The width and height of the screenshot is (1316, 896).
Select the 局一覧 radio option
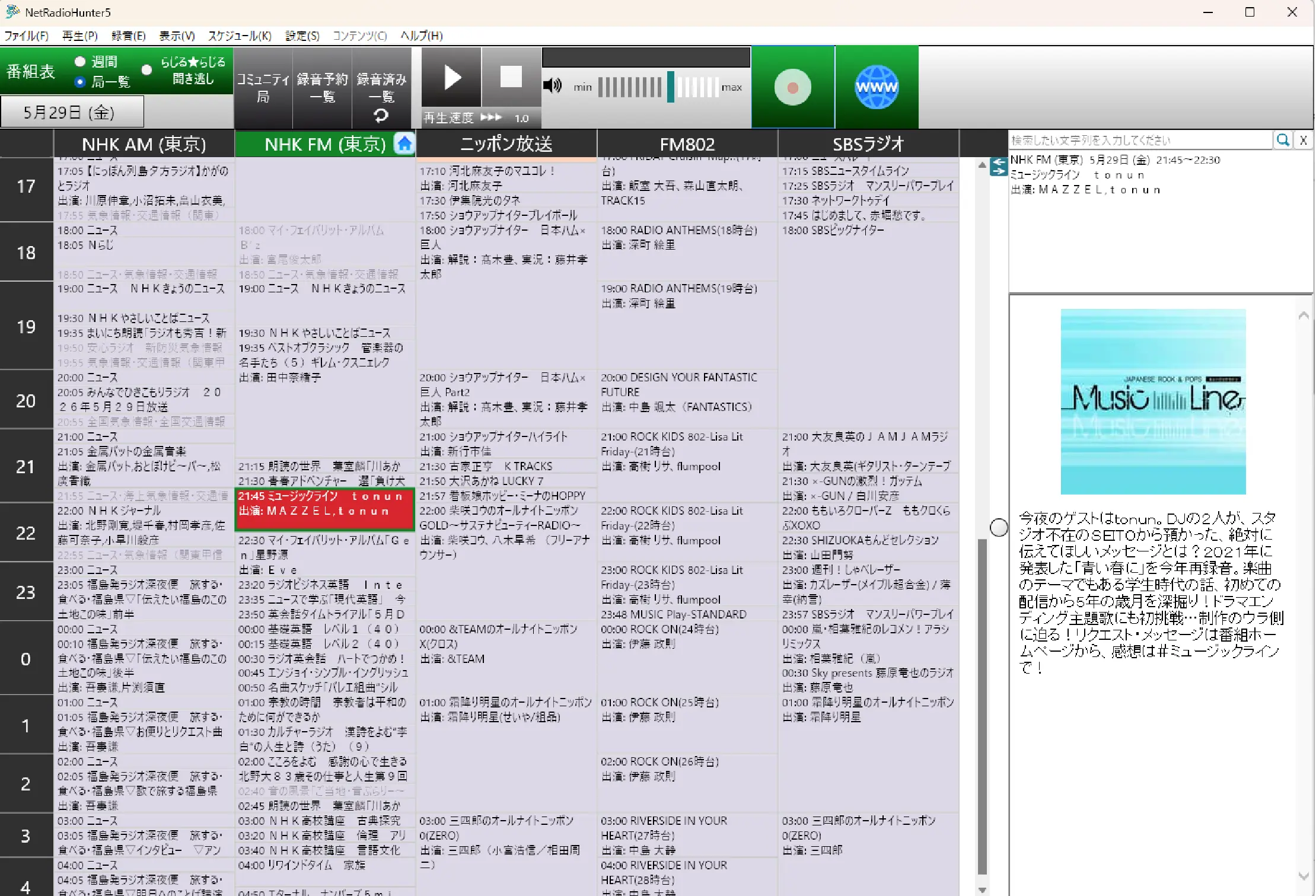click(x=80, y=82)
